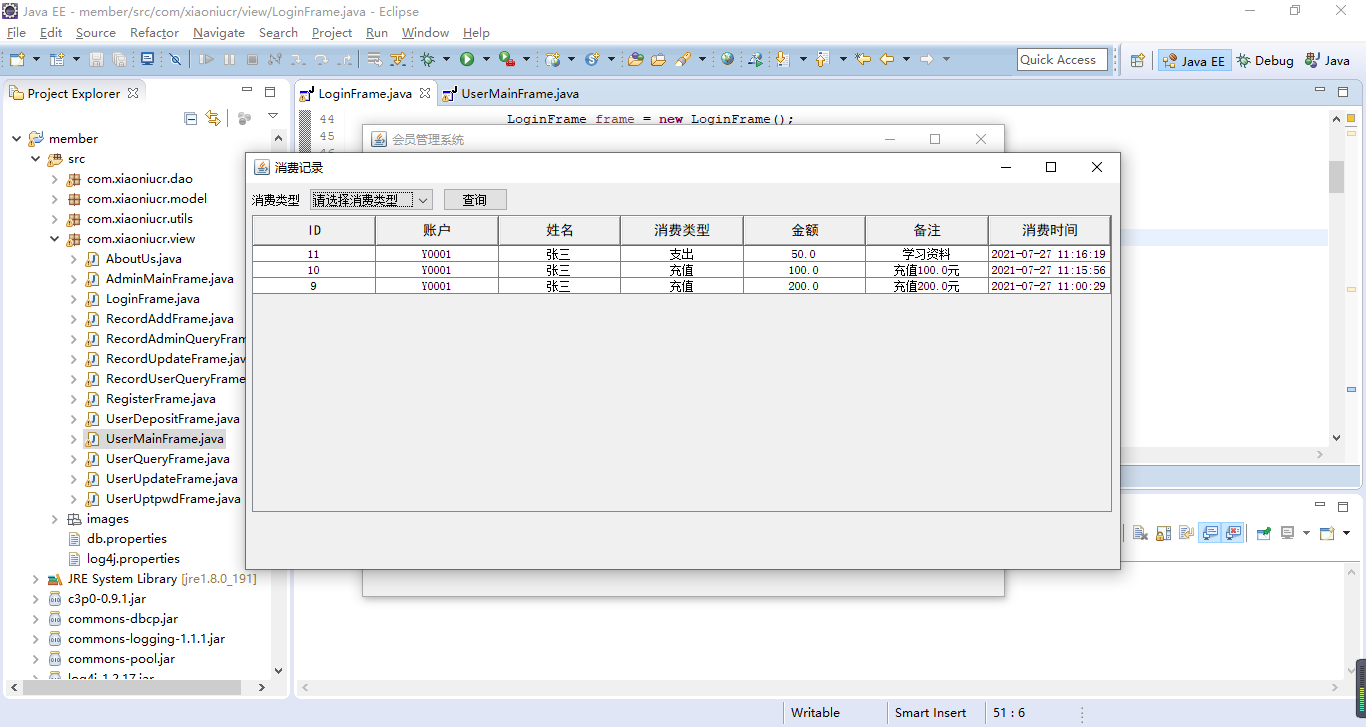Image resolution: width=1366 pixels, height=727 pixels.
Task: Open the Debug button dropdown arrow
Action: click(x=446, y=59)
